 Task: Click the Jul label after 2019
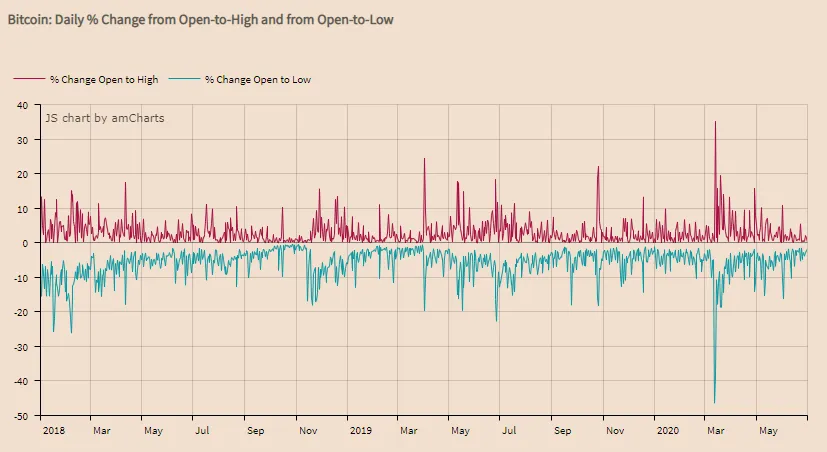[x=509, y=430]
